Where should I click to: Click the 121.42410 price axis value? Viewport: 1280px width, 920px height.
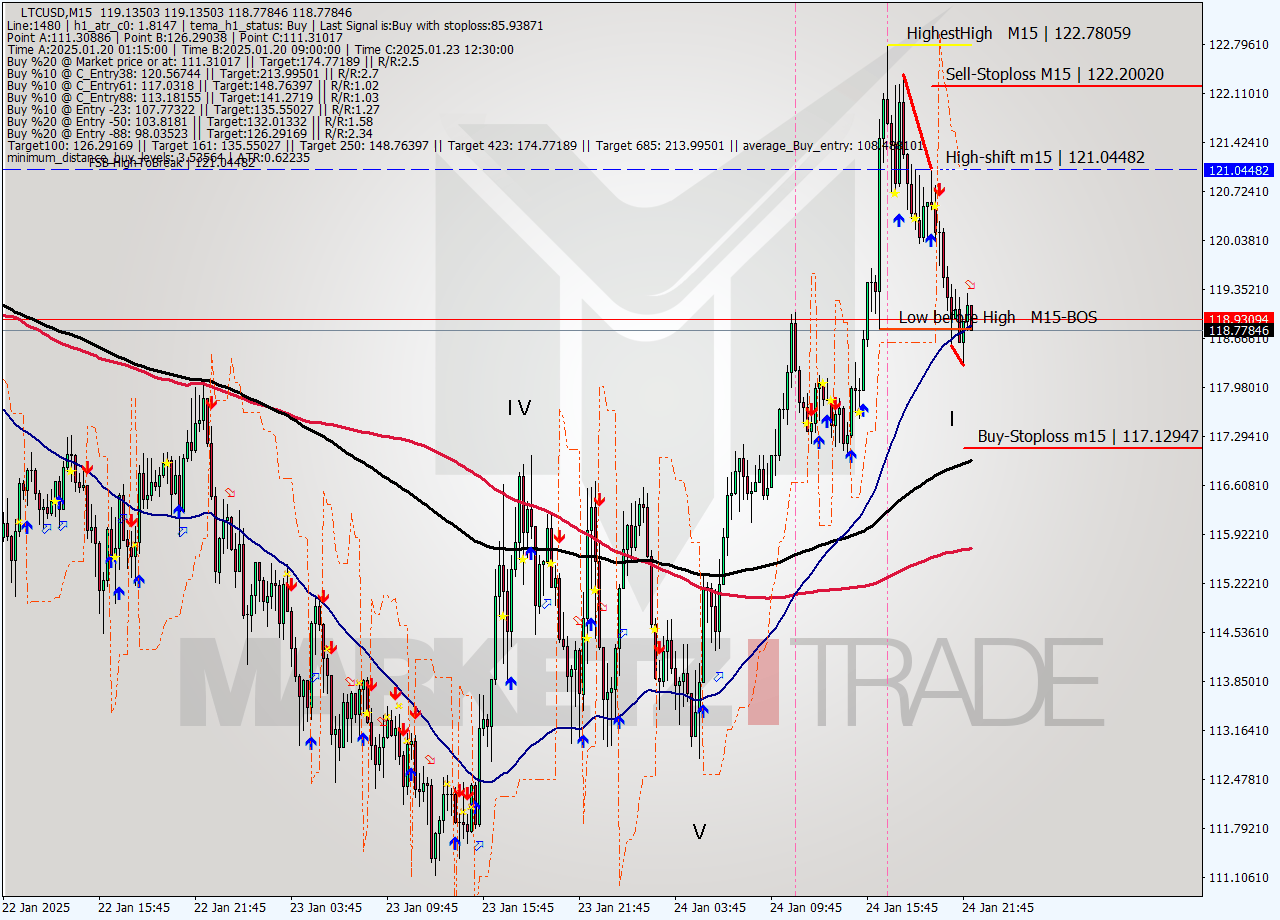tap(1239, 142)
